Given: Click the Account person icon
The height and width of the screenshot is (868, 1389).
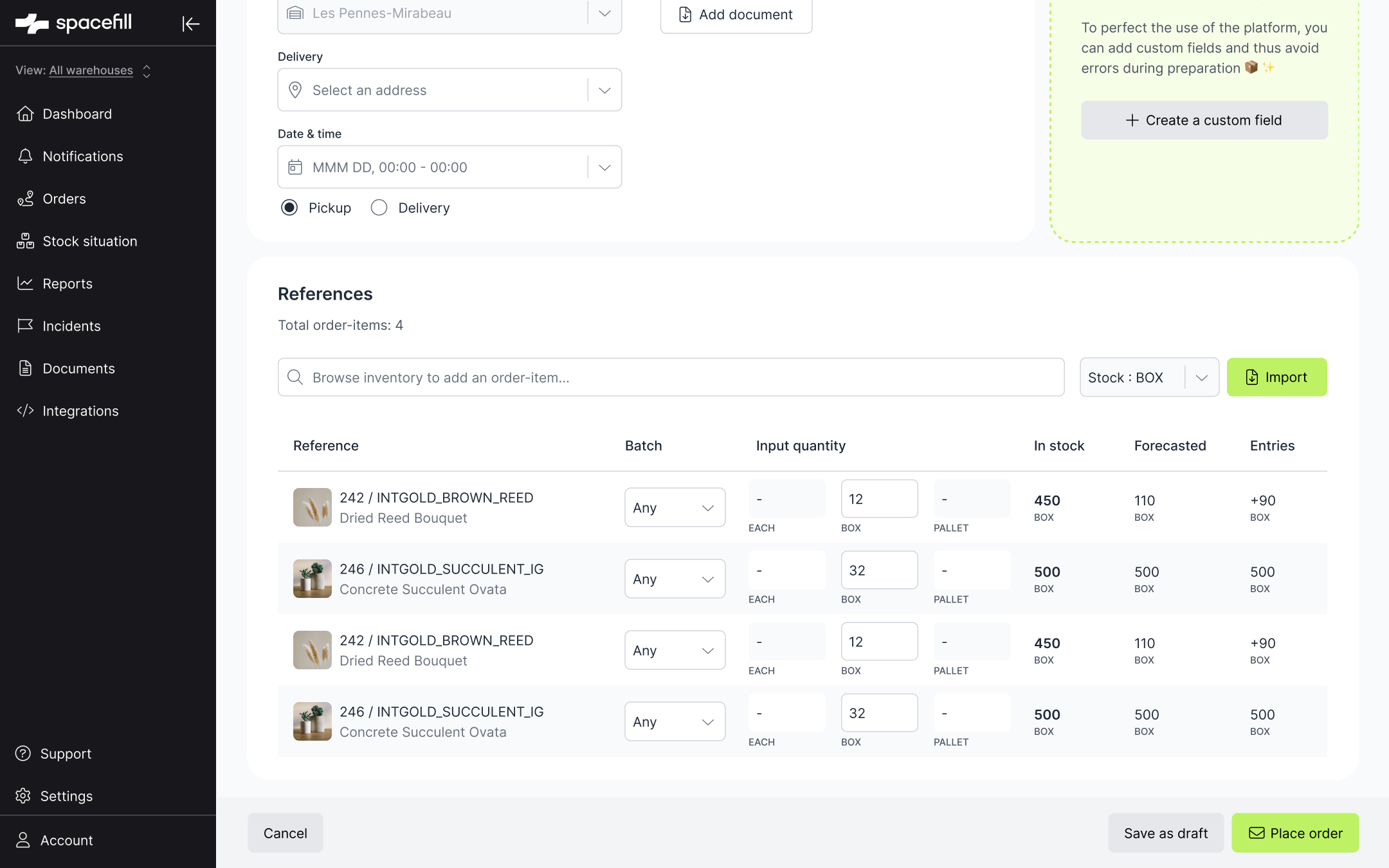Looking at the screenshot, I should pos(23,840).
